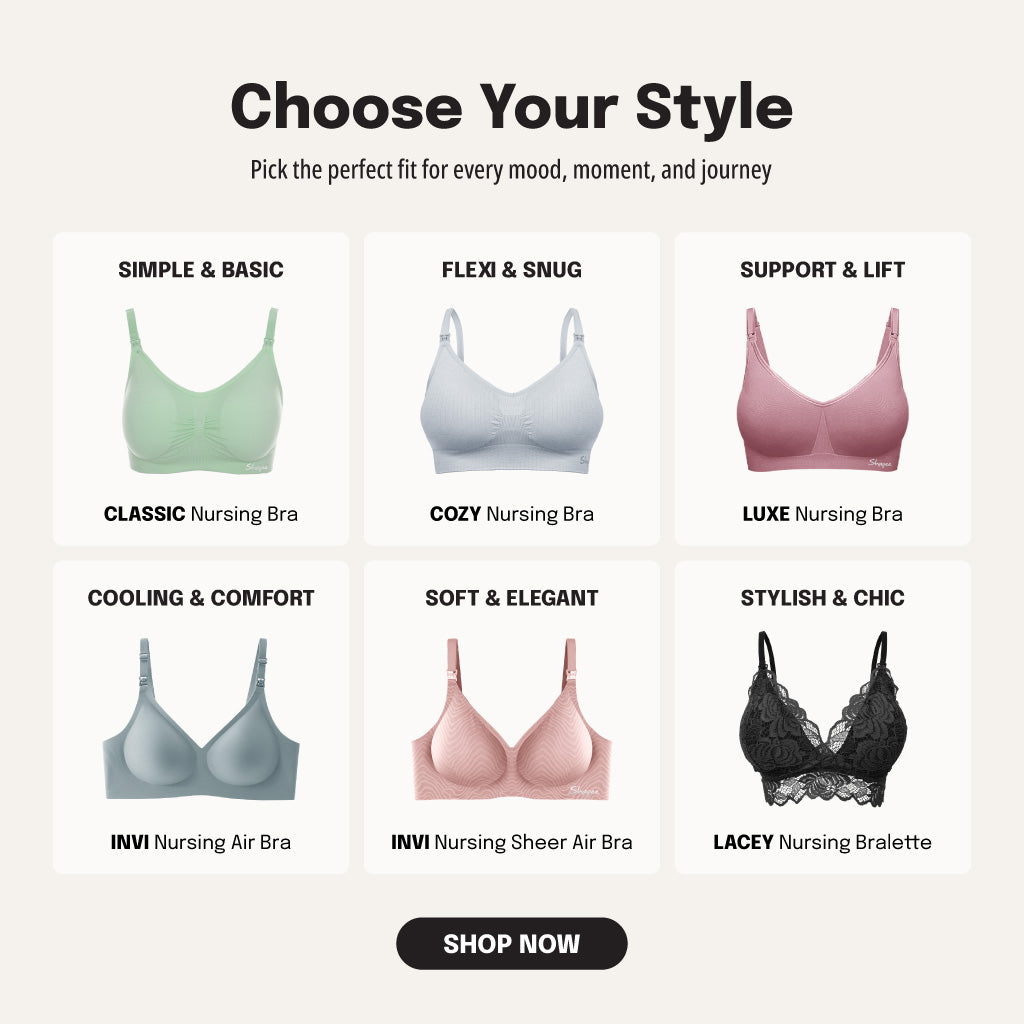
Task: Open the COZY Nursing Bra label link
Action: (511, 514)
